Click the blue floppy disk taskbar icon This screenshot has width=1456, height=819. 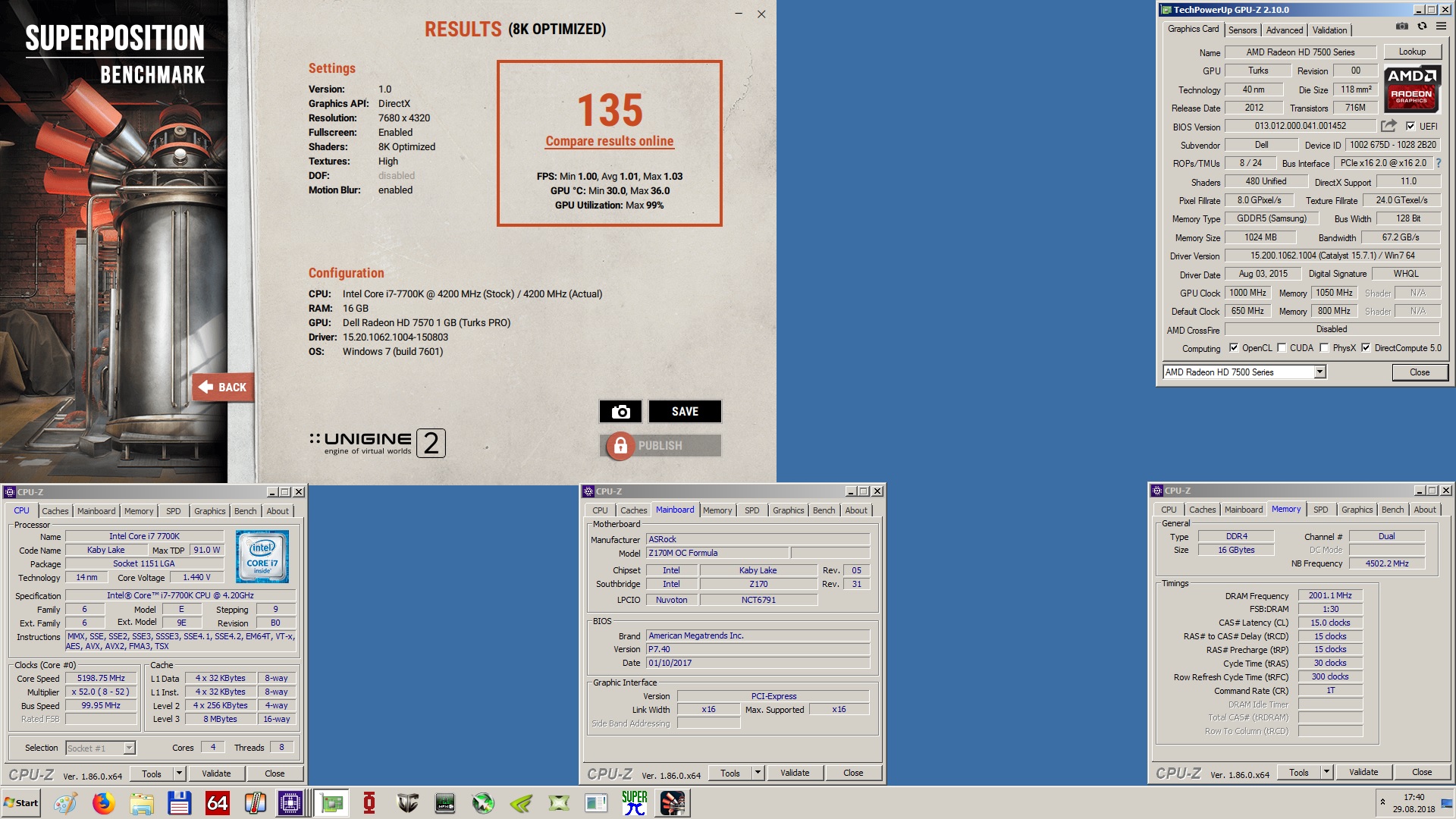click(179, 803)
